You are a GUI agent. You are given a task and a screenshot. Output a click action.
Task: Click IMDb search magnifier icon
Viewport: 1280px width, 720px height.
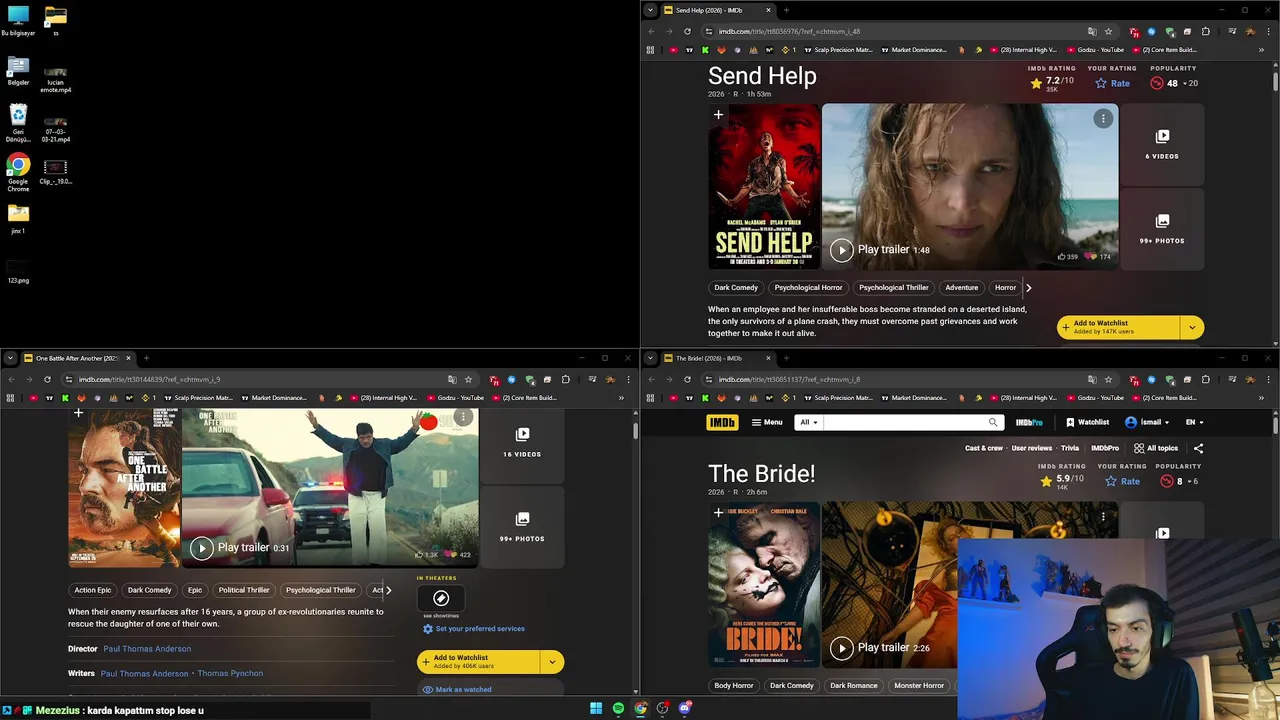(993, 422)
